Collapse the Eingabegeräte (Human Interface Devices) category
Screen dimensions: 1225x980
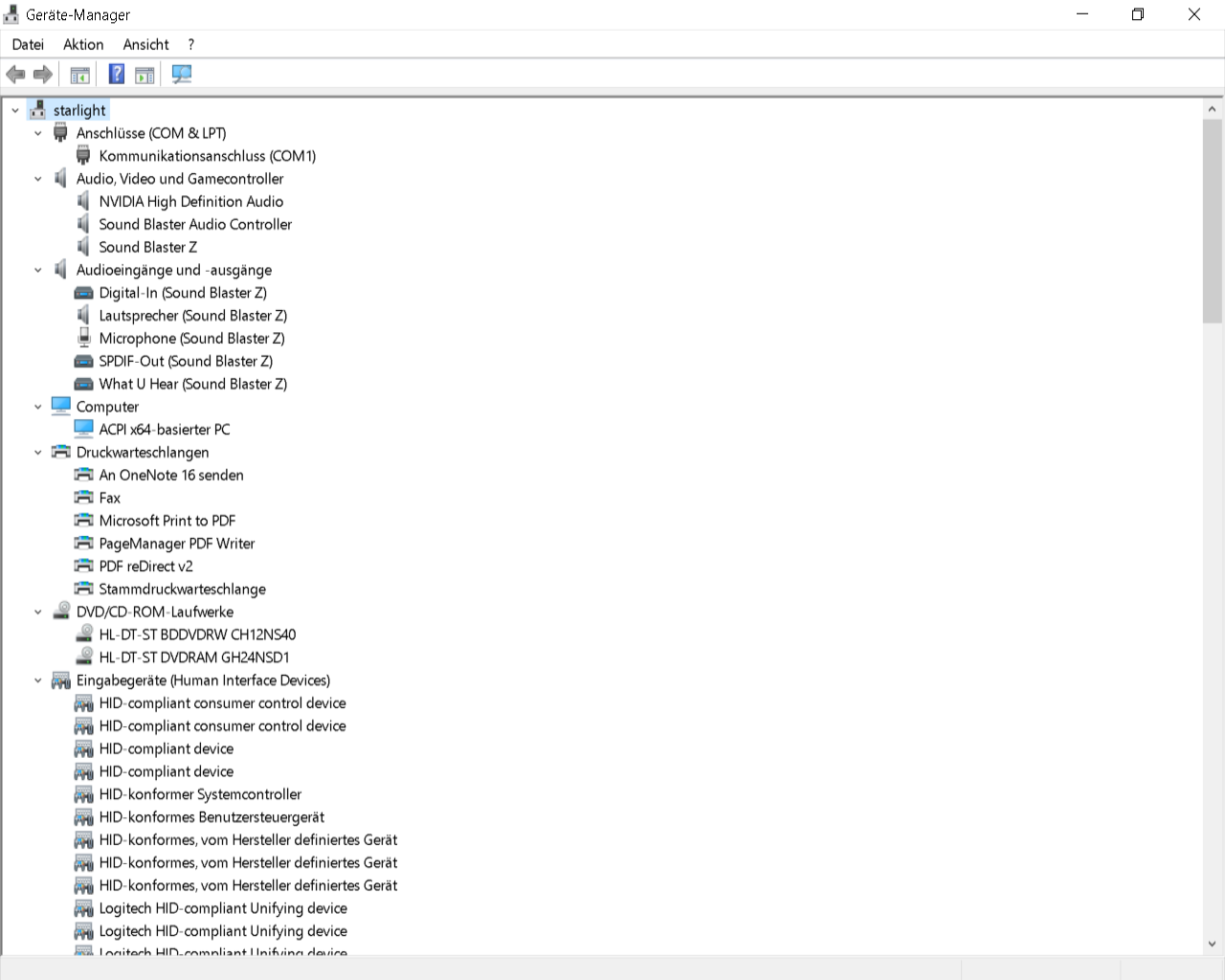click(x=38, y=680)
